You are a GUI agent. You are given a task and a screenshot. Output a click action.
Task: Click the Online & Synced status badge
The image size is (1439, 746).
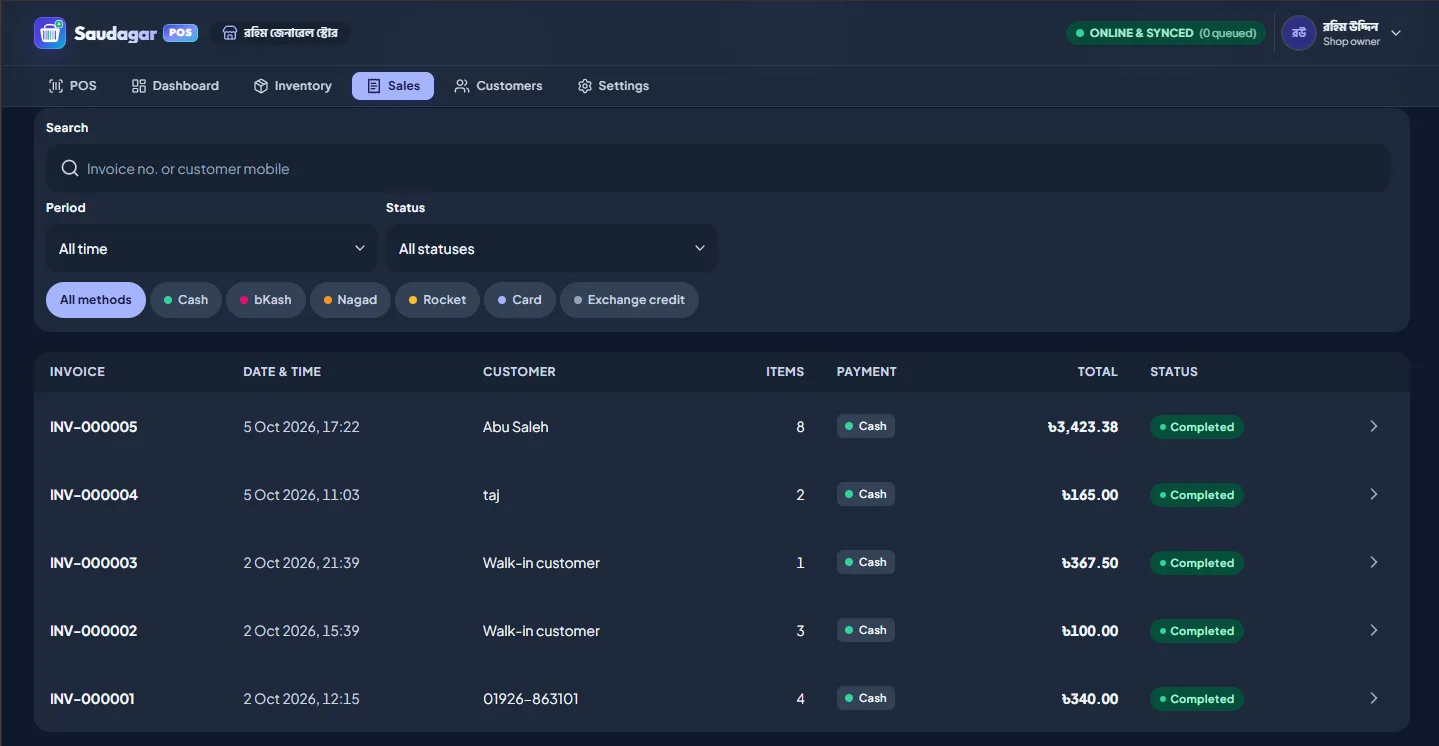tap(1166, 33)
